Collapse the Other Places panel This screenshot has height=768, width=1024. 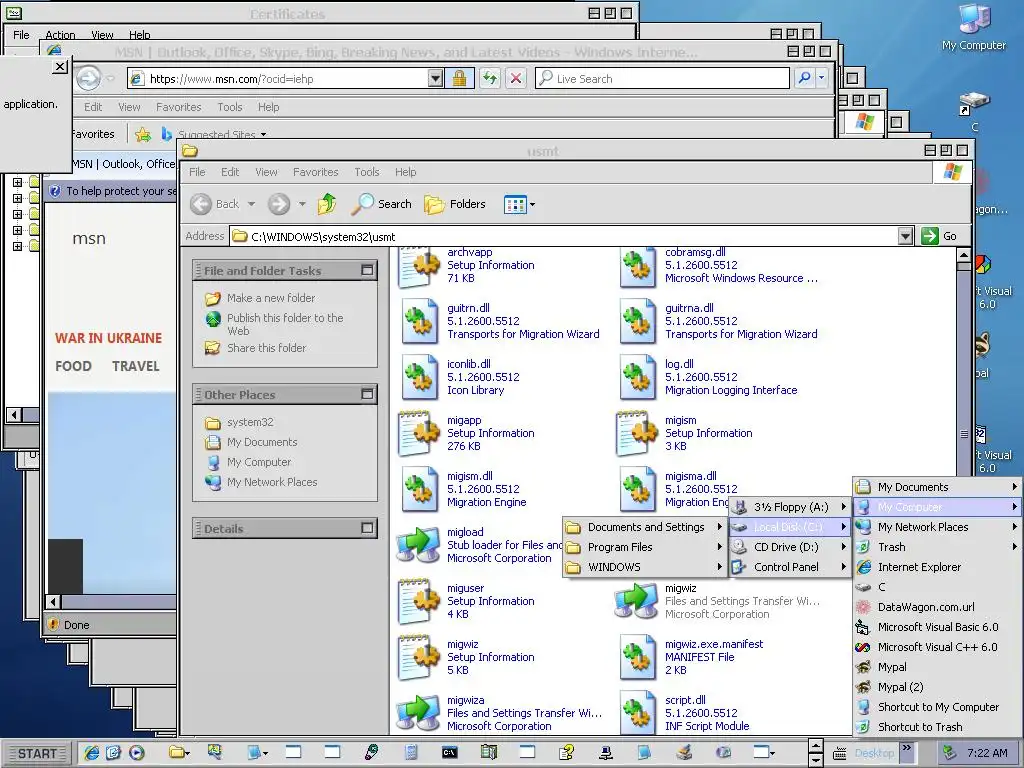pyautogui.click(x=367, y=394)
